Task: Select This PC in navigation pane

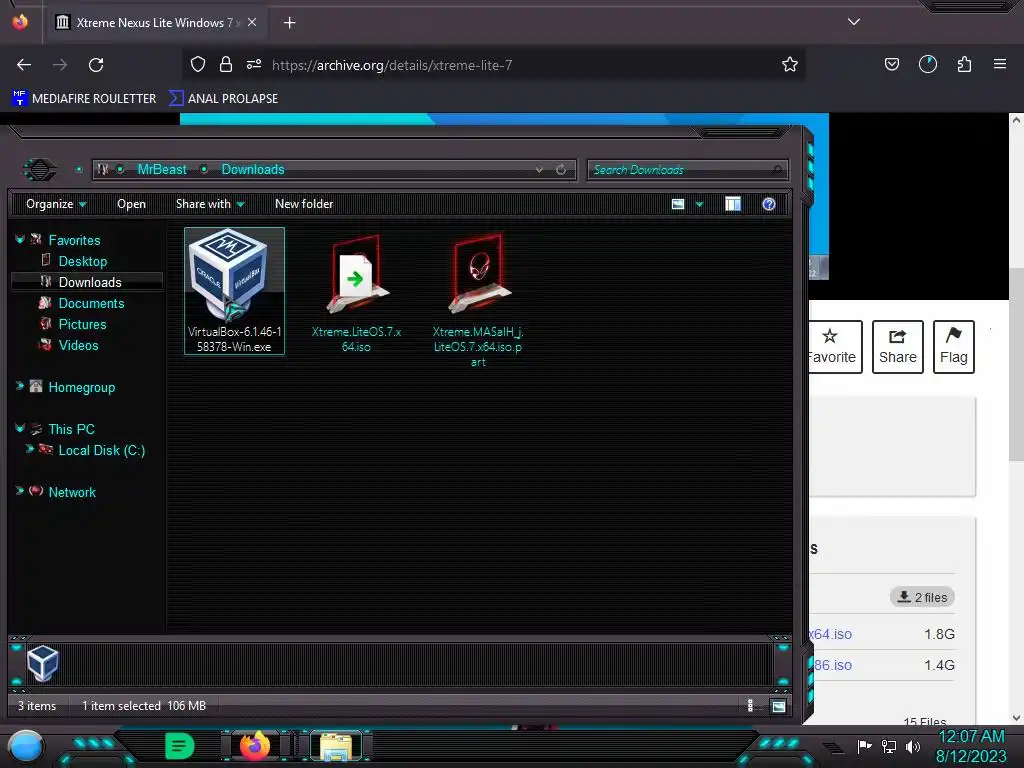Action: click(71, 429)
